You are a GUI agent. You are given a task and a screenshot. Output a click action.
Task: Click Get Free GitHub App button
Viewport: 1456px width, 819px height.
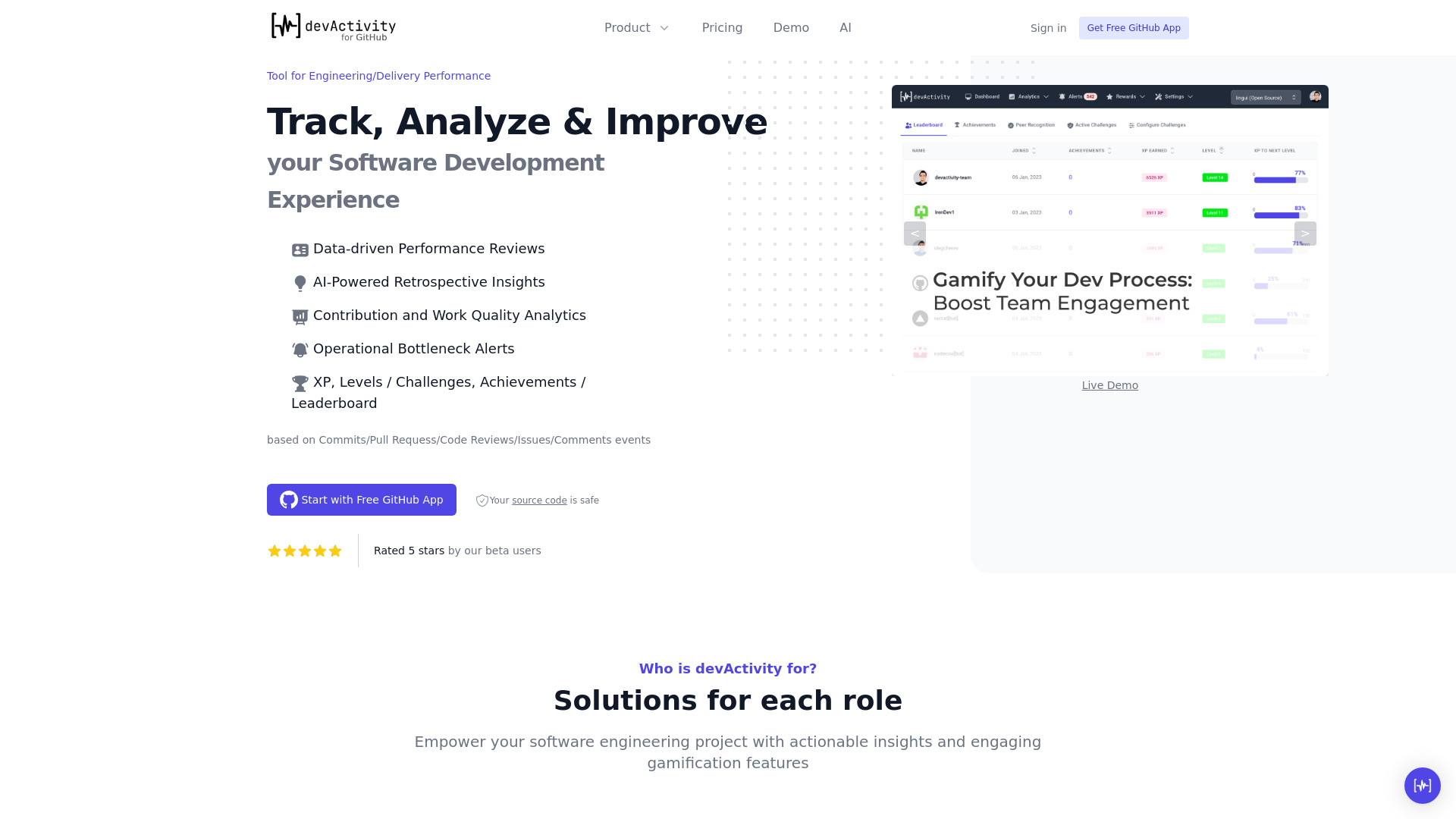coord(1133,27)
